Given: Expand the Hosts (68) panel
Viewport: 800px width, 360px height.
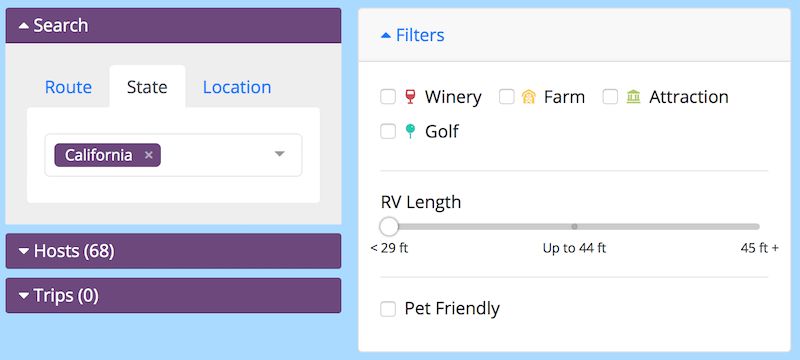Looking at the screenshot, I should (x=173, y=251).
